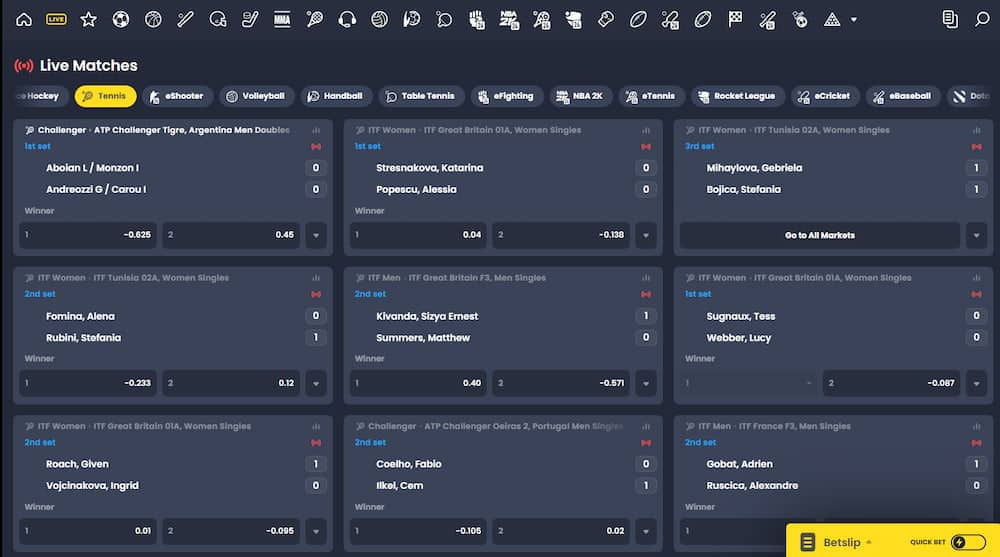
Task: Switch to the Volleyball tab
Action: [x=256, y=96]
